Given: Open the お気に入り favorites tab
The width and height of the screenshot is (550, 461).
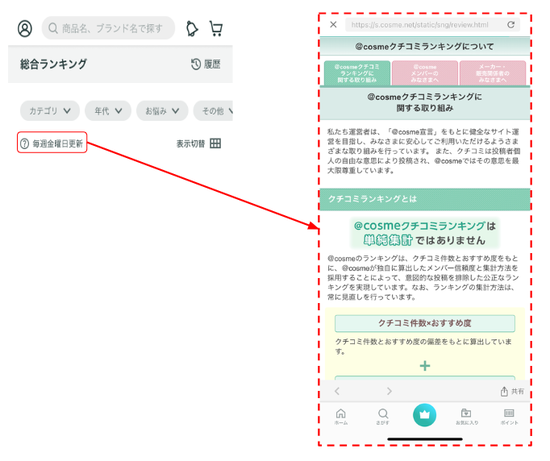Looking at the screenshot, I should [467, 416].
